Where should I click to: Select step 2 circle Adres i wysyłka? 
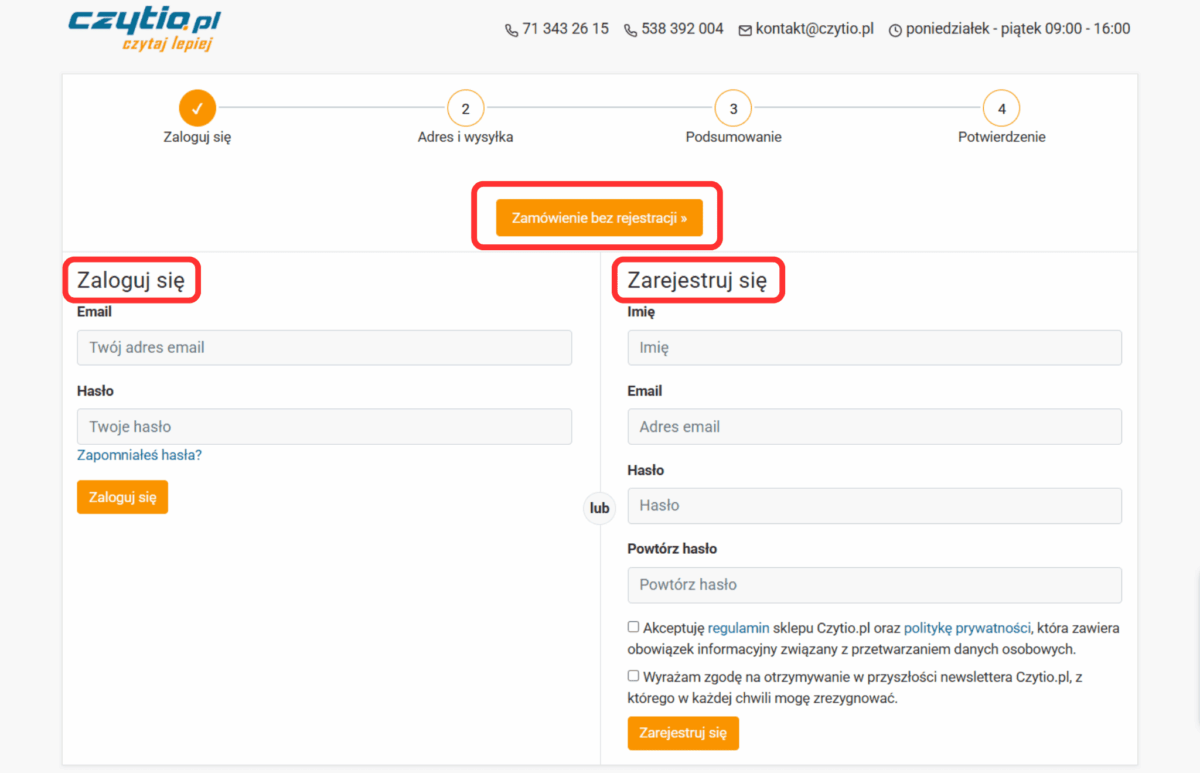(465, 108)
